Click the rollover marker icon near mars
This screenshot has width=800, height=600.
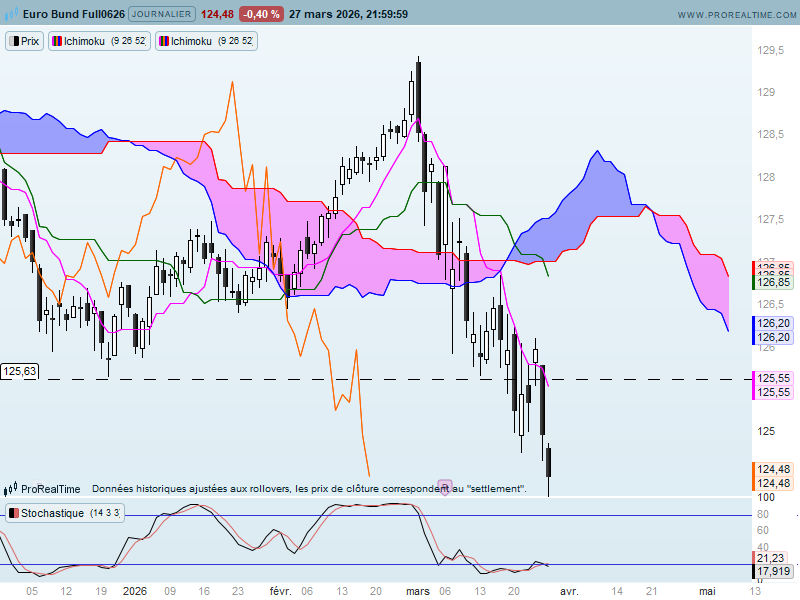(x=444, y=487)
